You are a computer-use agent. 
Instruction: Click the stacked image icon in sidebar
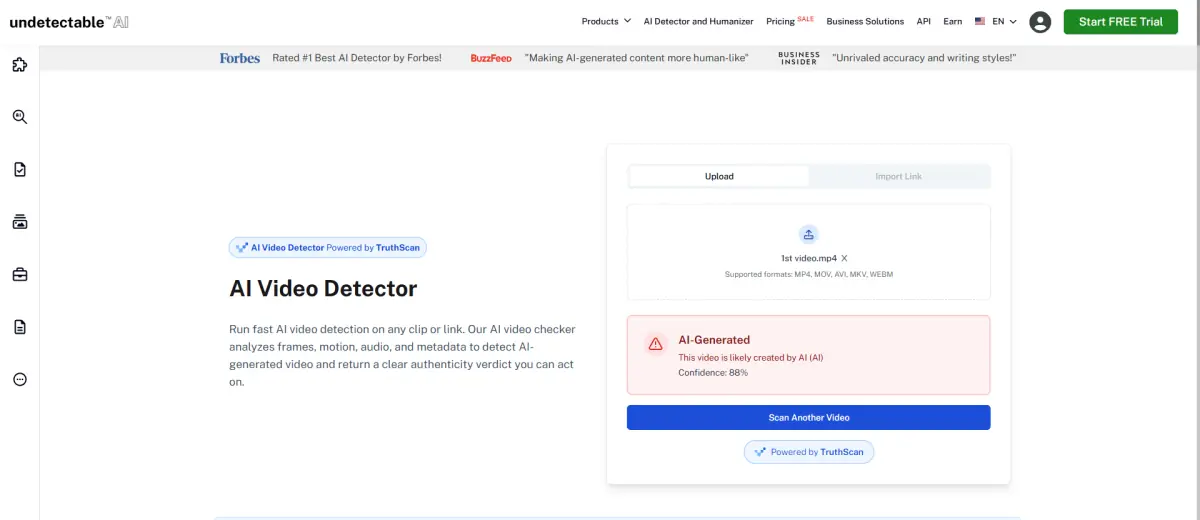(19, 222)
